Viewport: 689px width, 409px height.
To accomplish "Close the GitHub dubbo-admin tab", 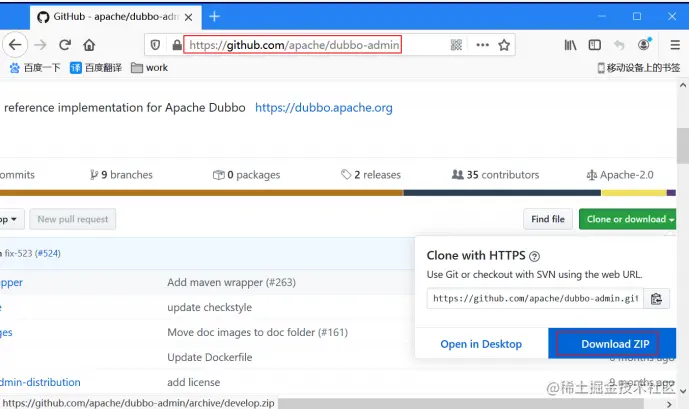I will pos(189,17).
